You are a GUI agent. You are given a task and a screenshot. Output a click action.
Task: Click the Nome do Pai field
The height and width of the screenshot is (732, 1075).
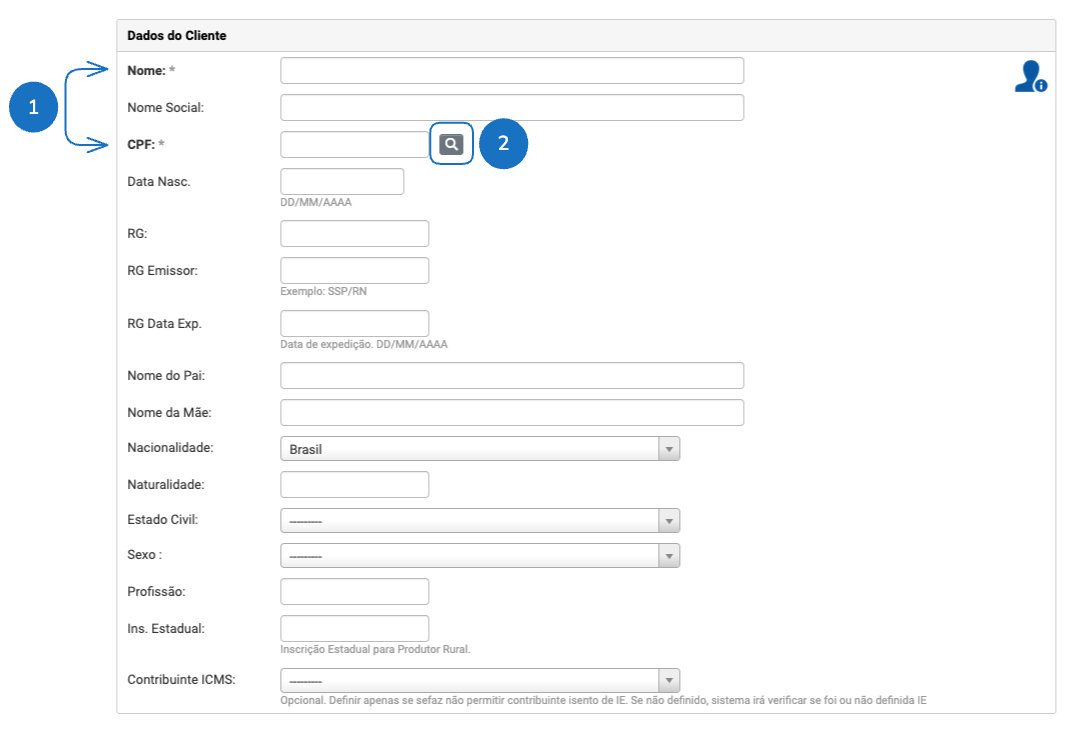(x=512, y=376)
